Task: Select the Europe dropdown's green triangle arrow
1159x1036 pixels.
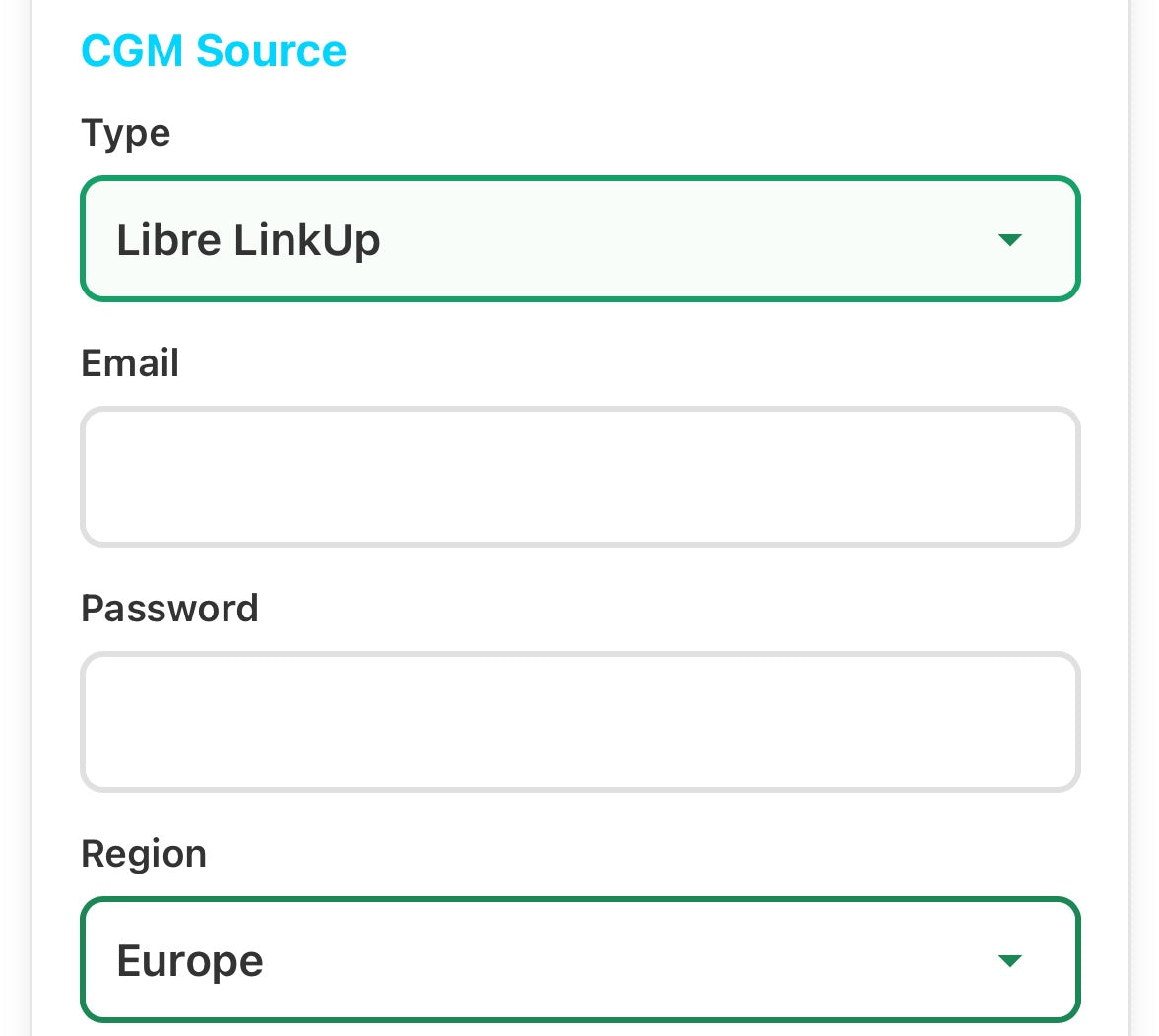Action: click(x=1010, y=960)
